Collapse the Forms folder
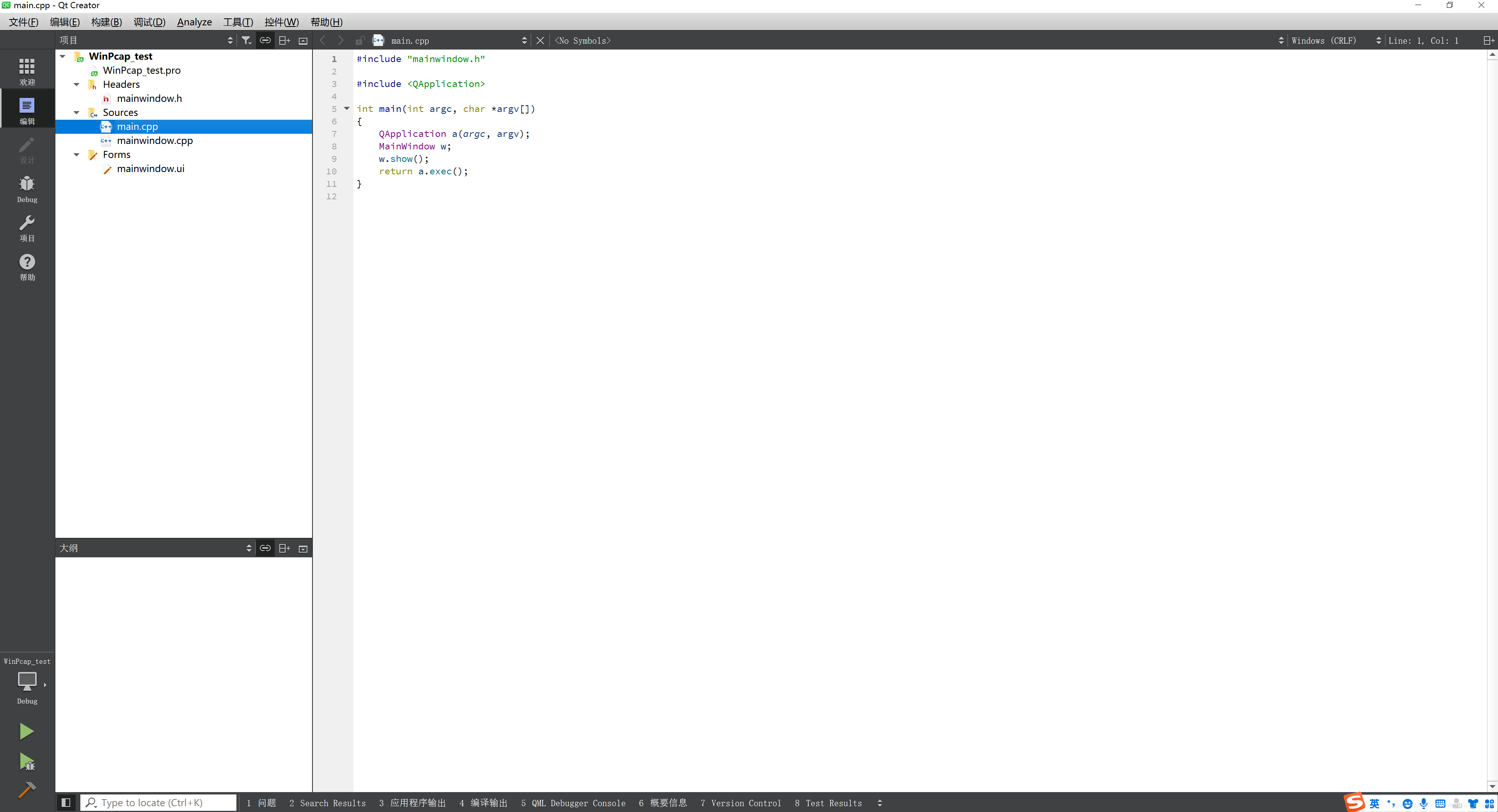The height and width of the screenshot is (812, 1498). [x=76, y=154]
